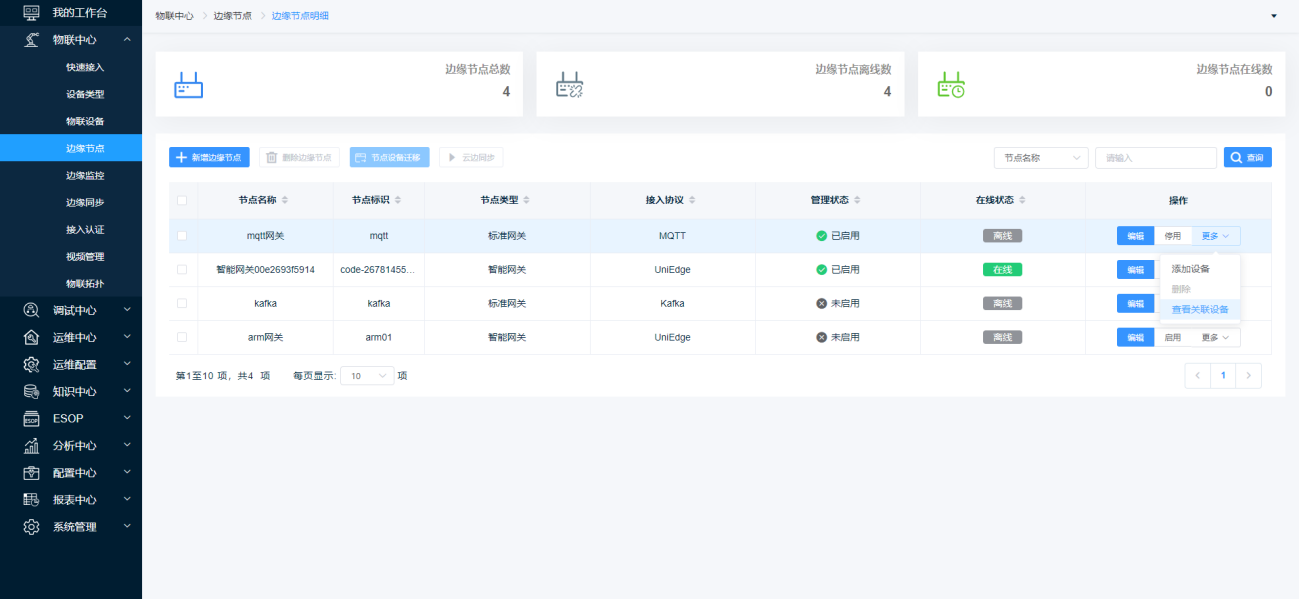Click the 运维配置 gear icon
This screenshot has height=599, width=1299.
click(x=31, y=364)
